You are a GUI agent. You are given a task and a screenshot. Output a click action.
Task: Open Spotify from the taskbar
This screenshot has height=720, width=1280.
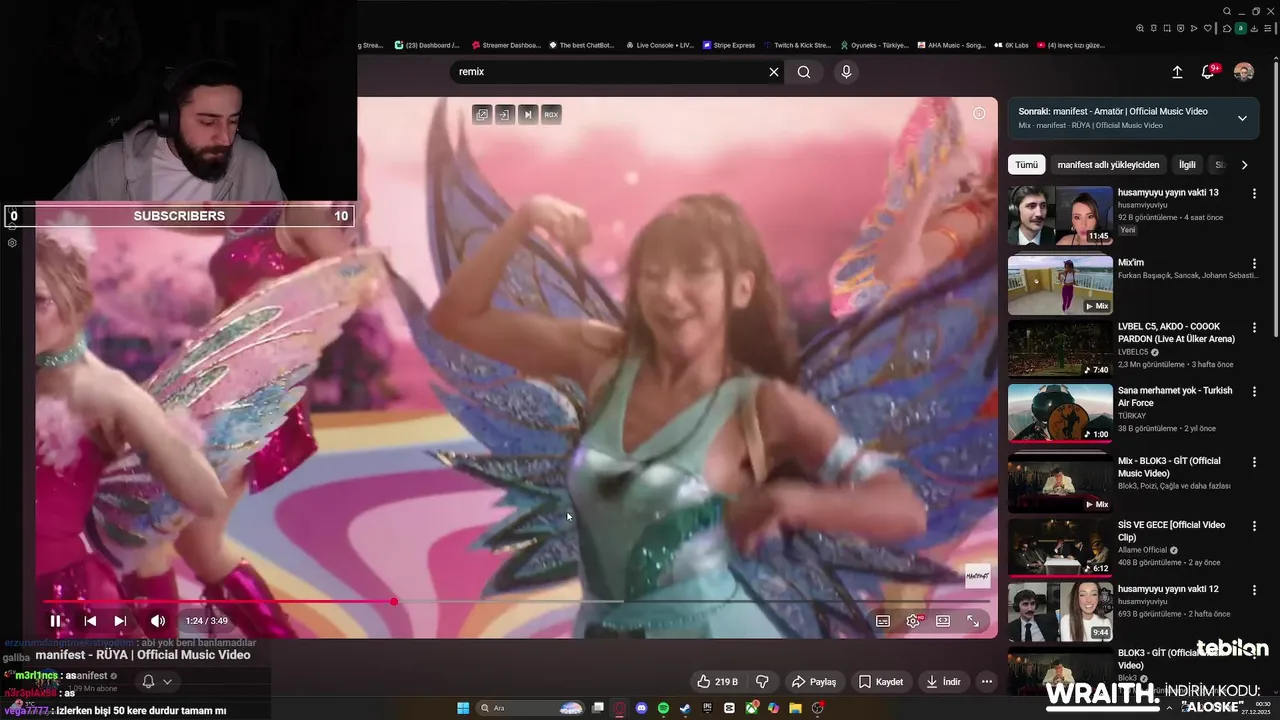pos(664,708)
